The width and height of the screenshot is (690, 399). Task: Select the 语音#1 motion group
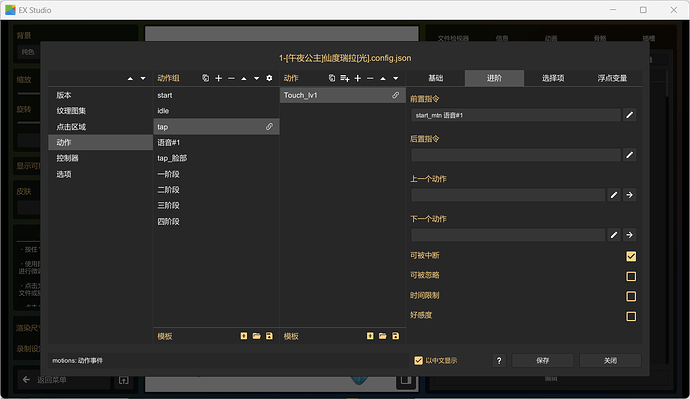(x=216, y=143)
